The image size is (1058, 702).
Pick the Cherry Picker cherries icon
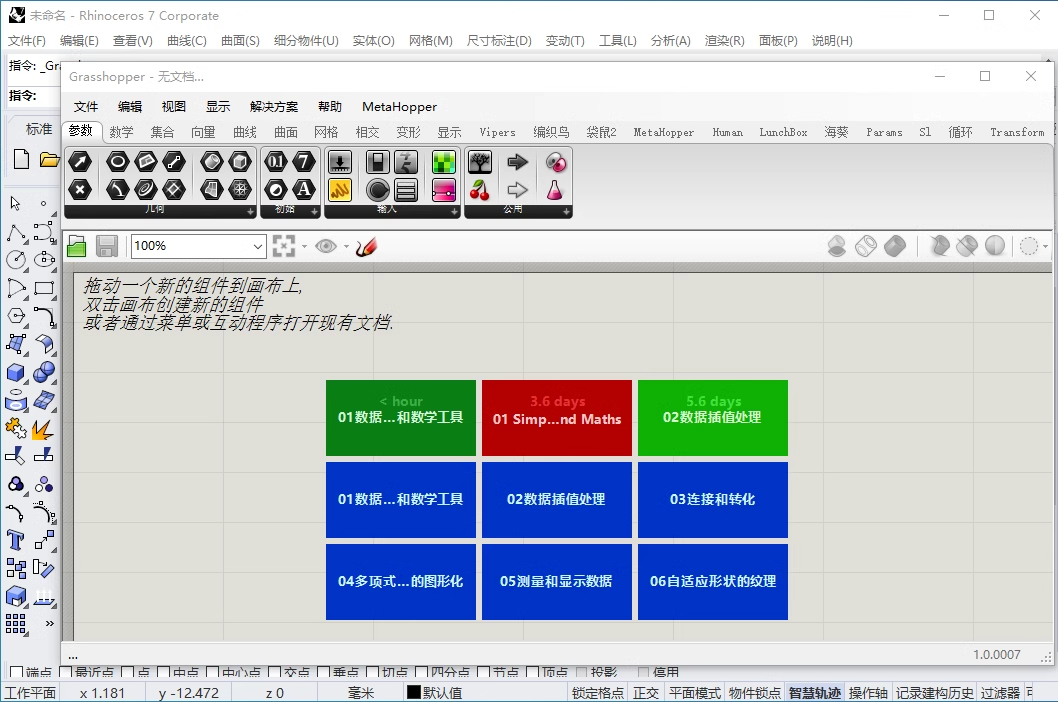pyautogui.click(x=480, y=190)
